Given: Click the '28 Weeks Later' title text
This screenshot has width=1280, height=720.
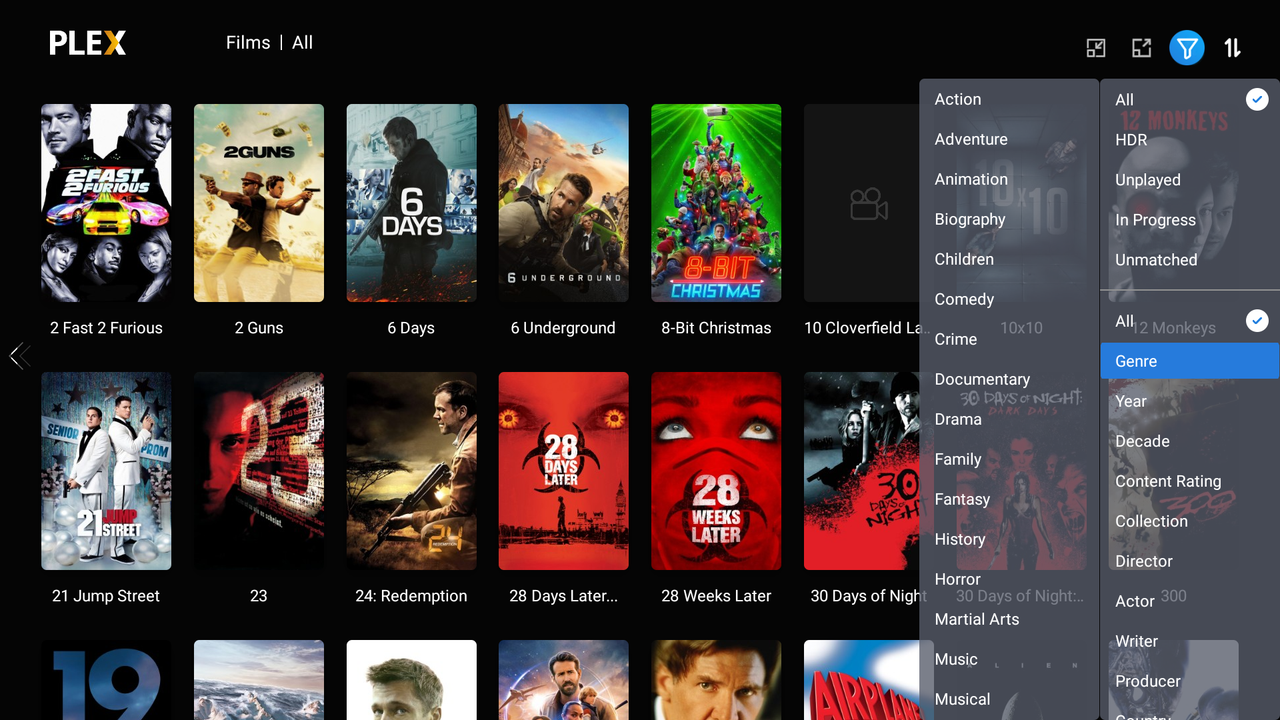Looking at the screenshot, I should [x=716, y=596].
